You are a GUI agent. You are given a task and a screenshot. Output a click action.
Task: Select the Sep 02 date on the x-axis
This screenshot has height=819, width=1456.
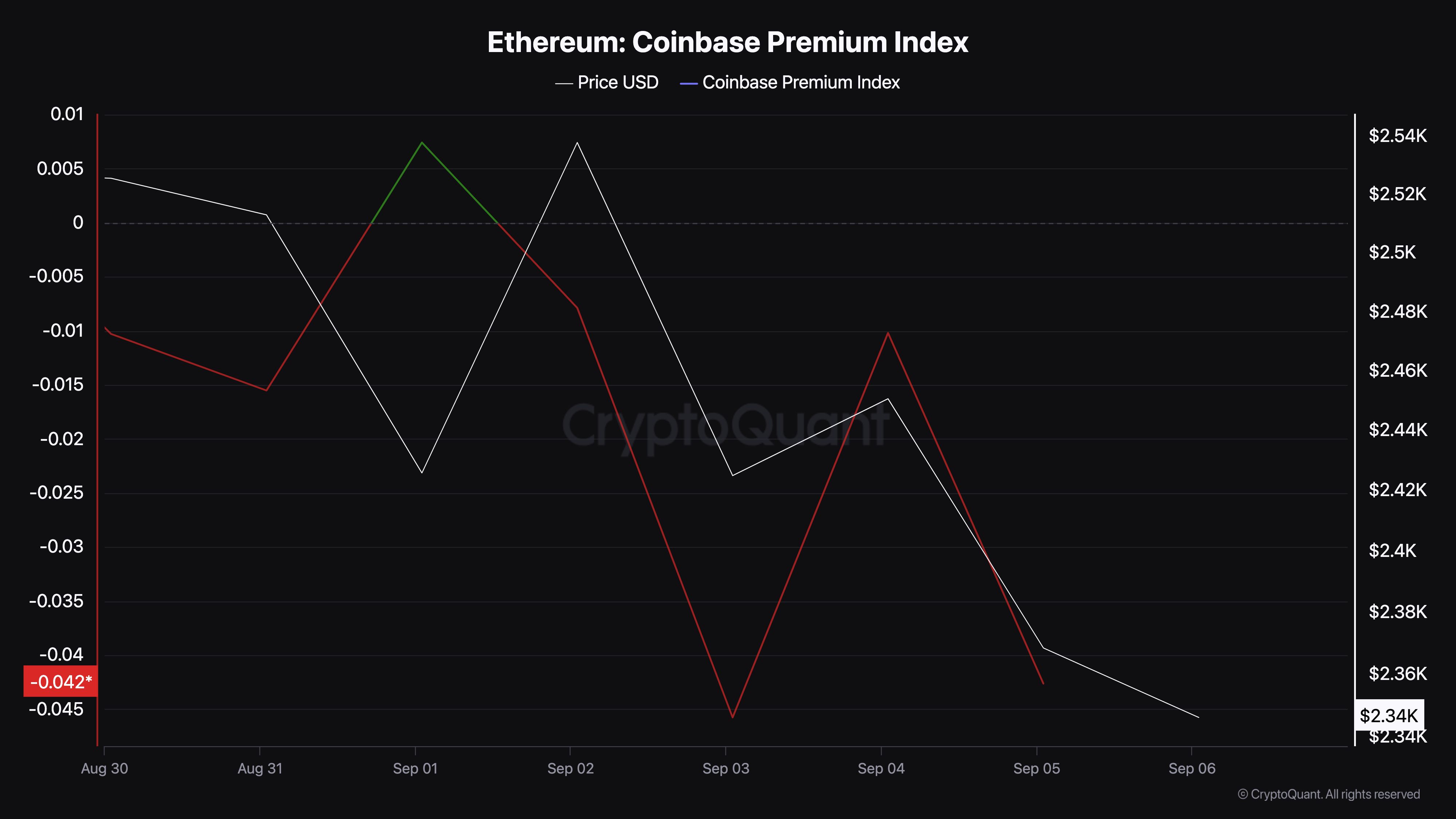(x=570, y=769)
